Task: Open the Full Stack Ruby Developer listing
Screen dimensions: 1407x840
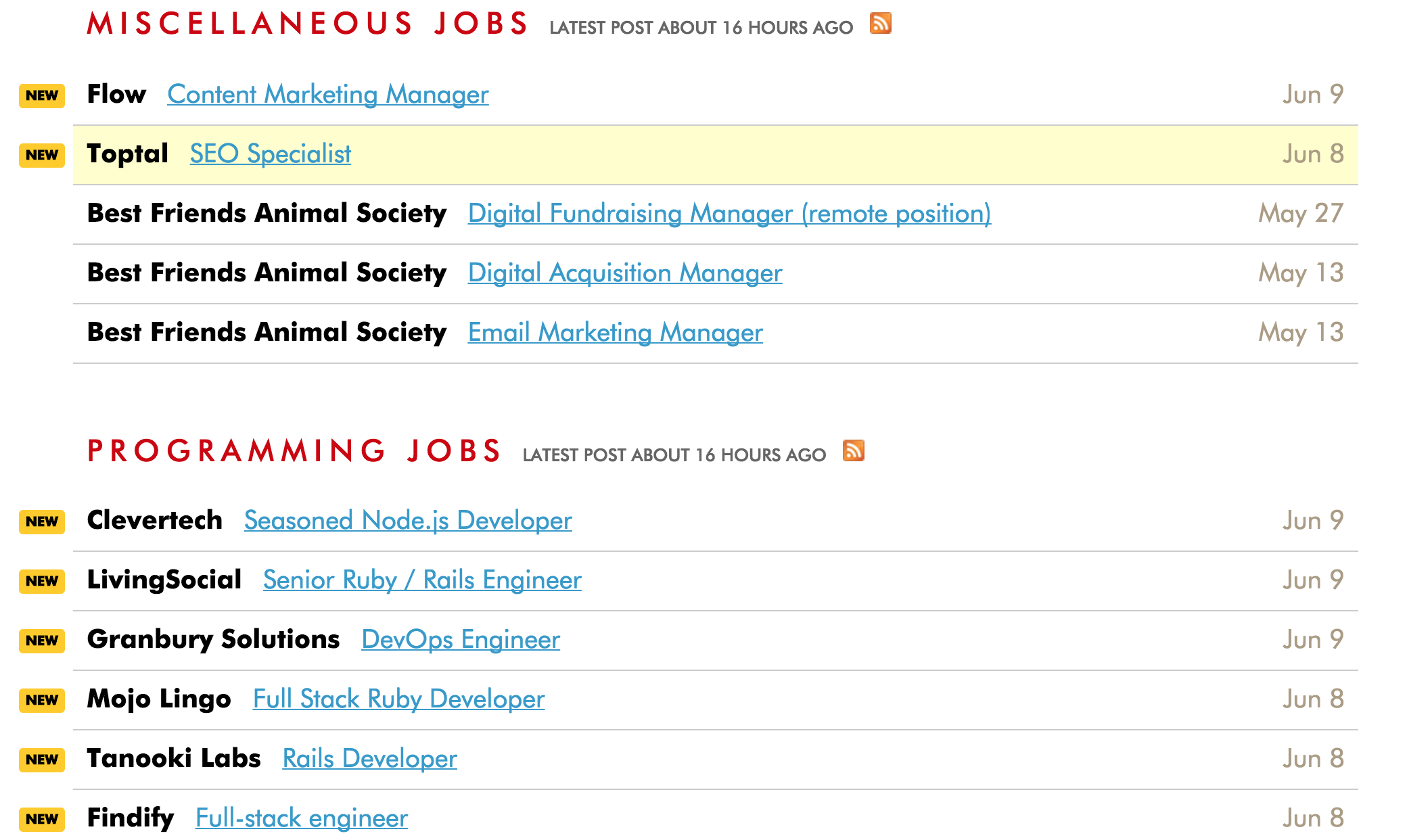Action: click(x=398, y=699)
